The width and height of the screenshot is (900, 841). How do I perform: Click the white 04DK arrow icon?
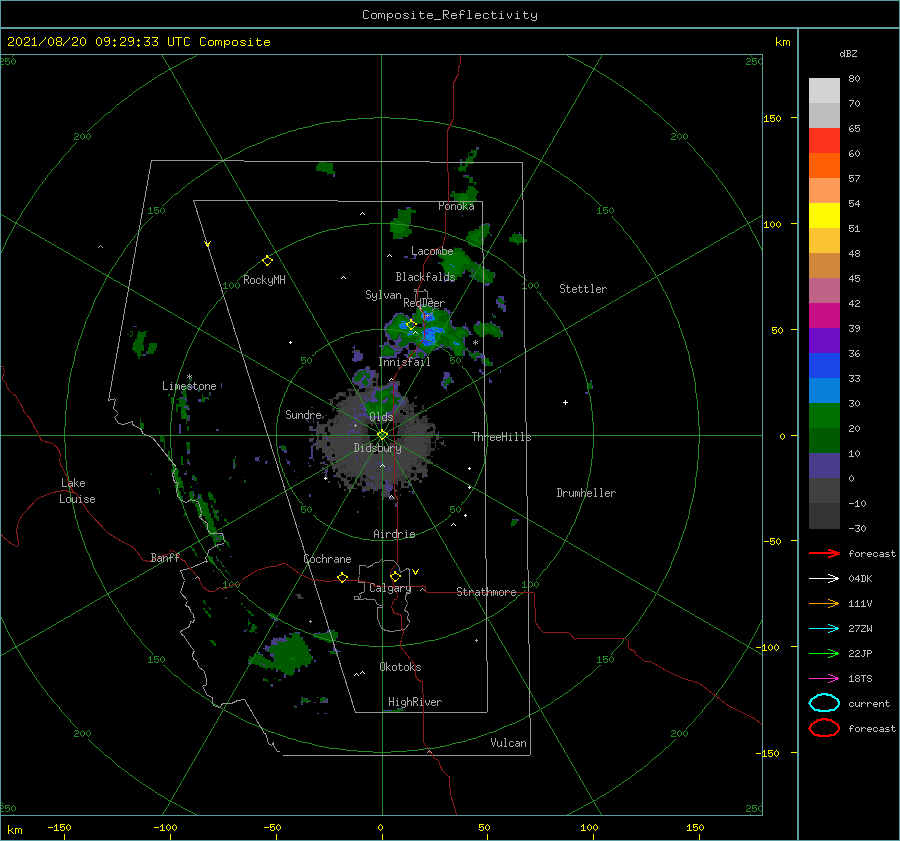[824, 578]
